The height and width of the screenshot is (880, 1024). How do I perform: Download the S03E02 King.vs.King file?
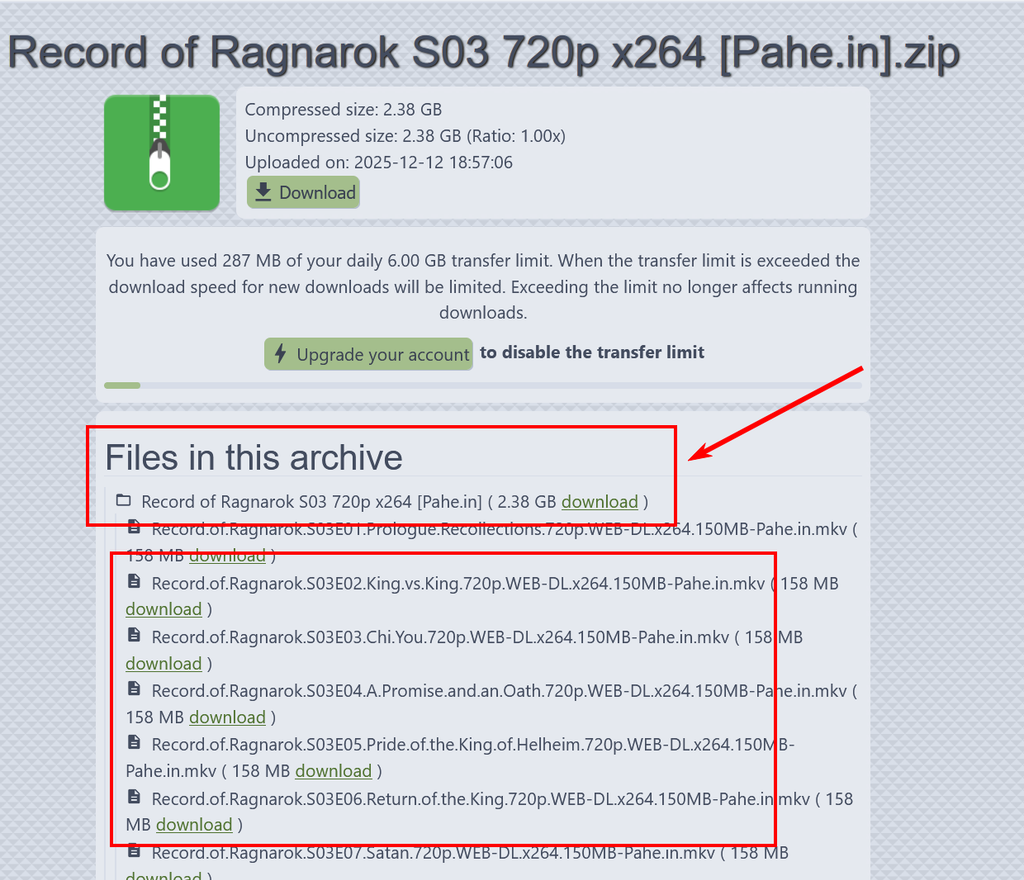click(163, 609)
